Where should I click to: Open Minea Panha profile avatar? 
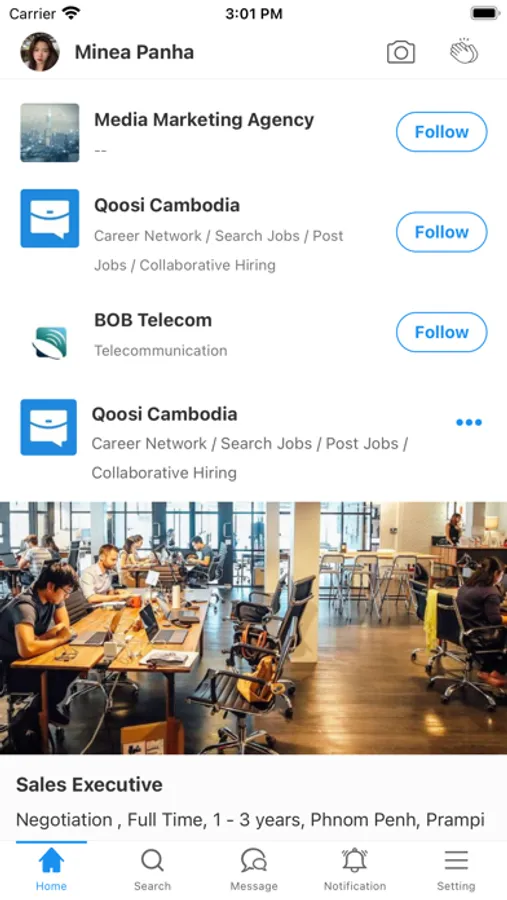40,52
